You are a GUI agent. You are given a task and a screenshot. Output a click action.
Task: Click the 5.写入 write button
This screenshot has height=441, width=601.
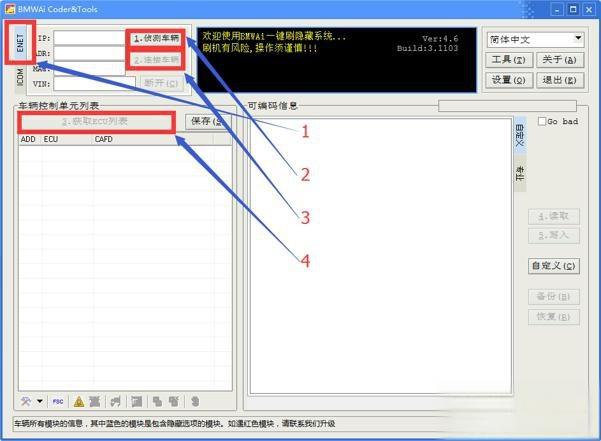[553, 235]
